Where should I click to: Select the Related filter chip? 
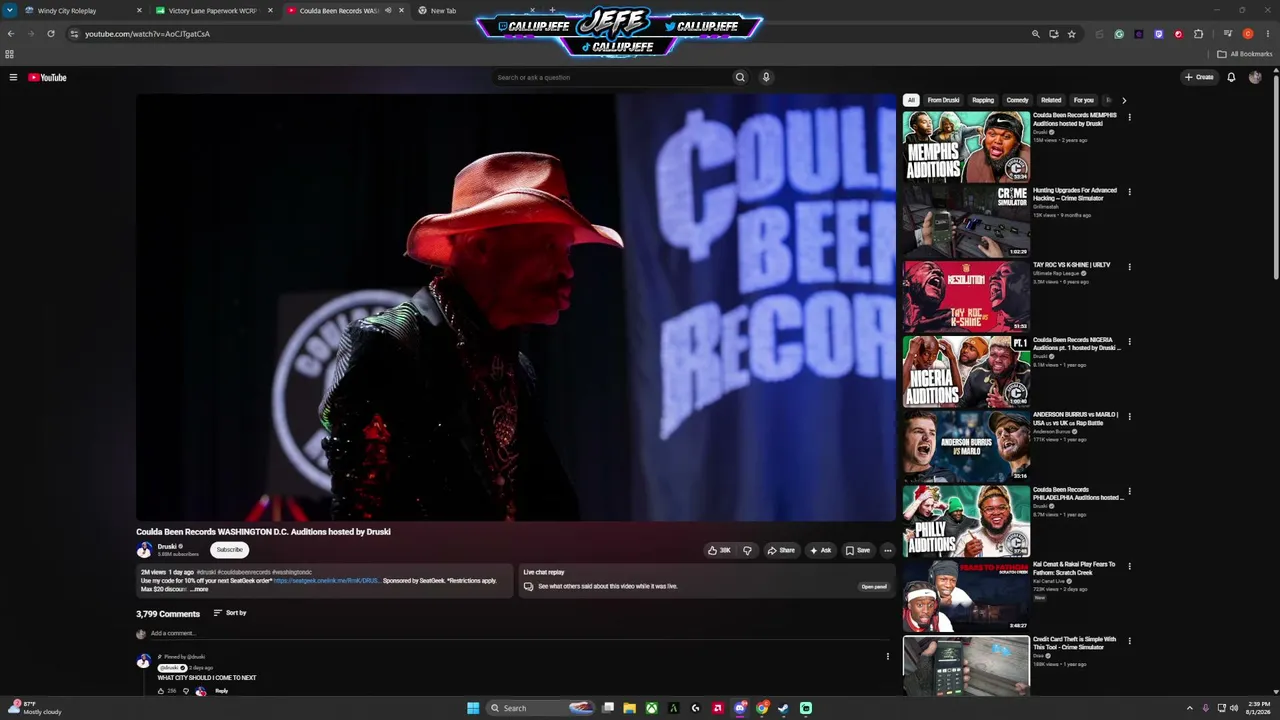(1051, 100)
